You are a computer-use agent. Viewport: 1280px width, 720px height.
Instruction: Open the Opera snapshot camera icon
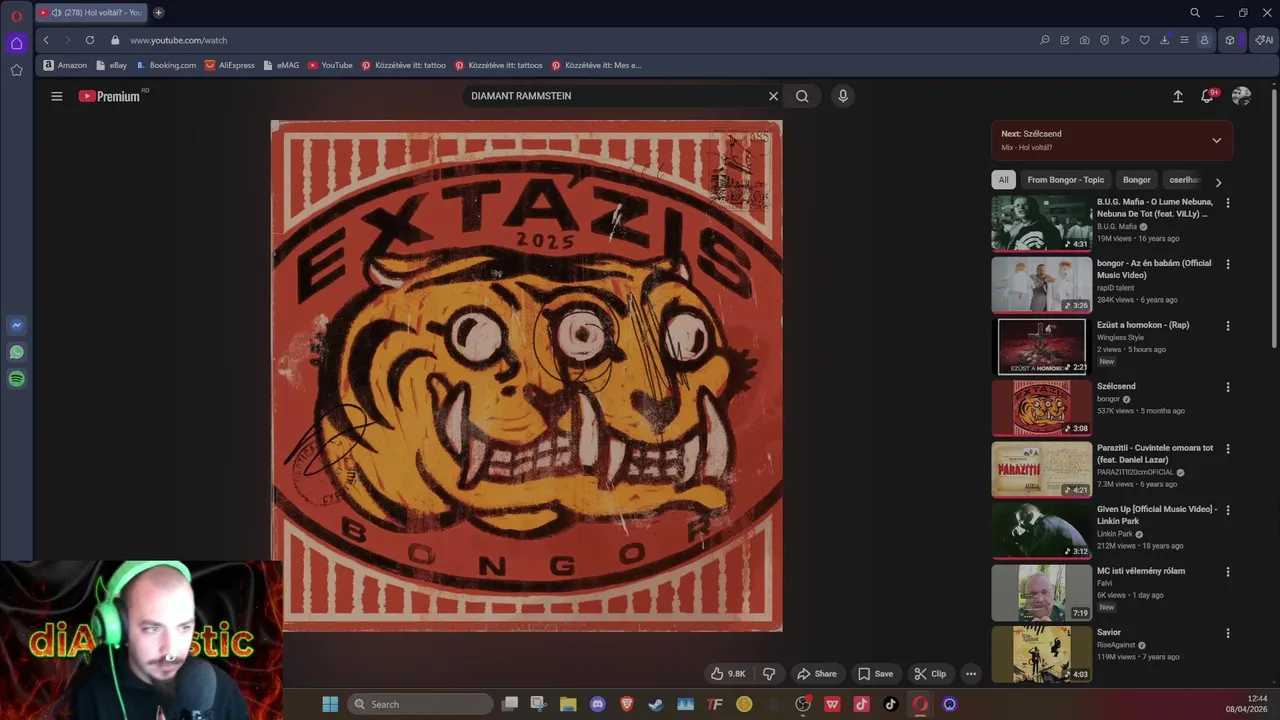pyautogui.click(x=1085, y=40)
